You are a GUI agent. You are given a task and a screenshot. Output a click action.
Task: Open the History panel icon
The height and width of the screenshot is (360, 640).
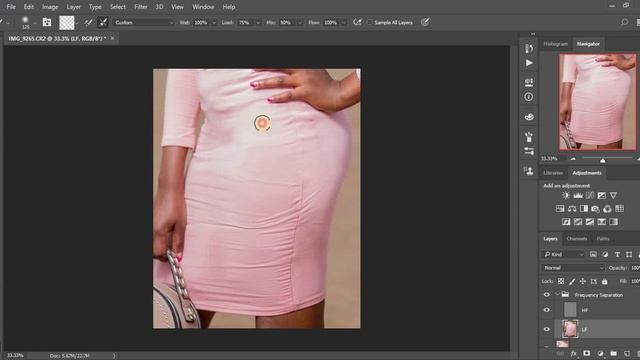(529, 48)
